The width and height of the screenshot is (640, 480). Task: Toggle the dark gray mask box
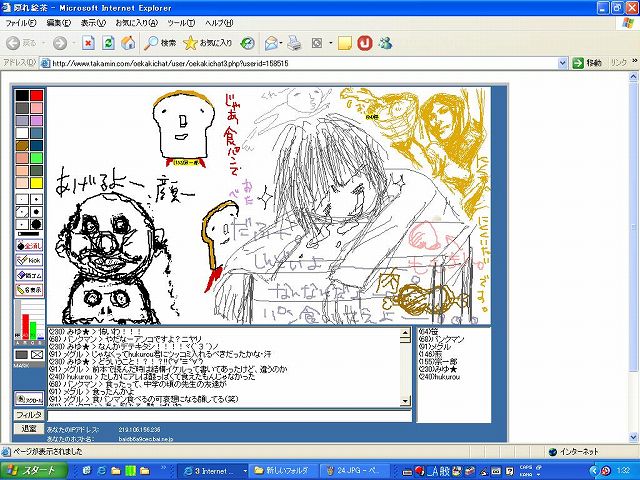coord(22,355)
